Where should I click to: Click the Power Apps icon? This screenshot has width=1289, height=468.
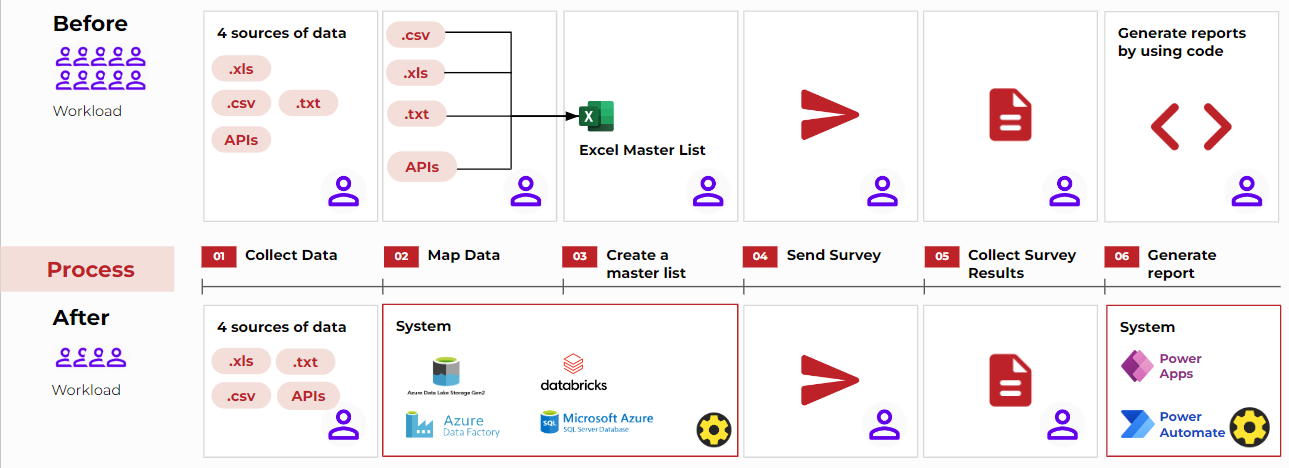(x=1137, y=367)
